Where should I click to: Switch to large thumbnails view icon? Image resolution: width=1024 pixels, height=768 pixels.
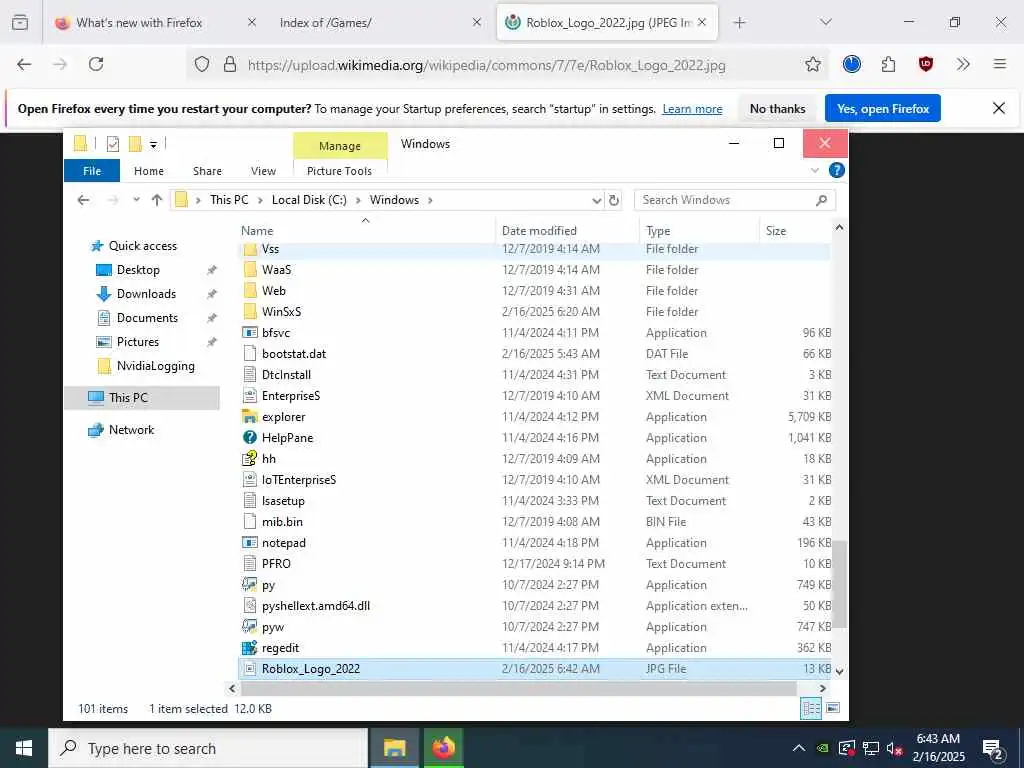click(x=833, y=708)
